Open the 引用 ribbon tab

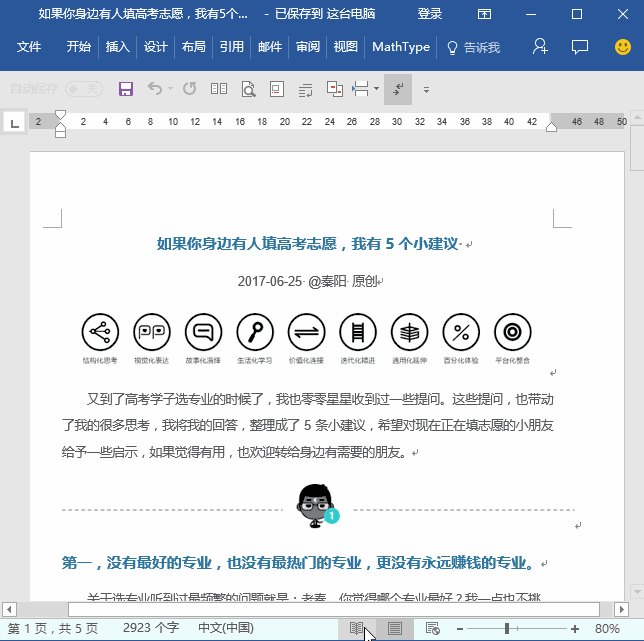[x=232, y=47]
